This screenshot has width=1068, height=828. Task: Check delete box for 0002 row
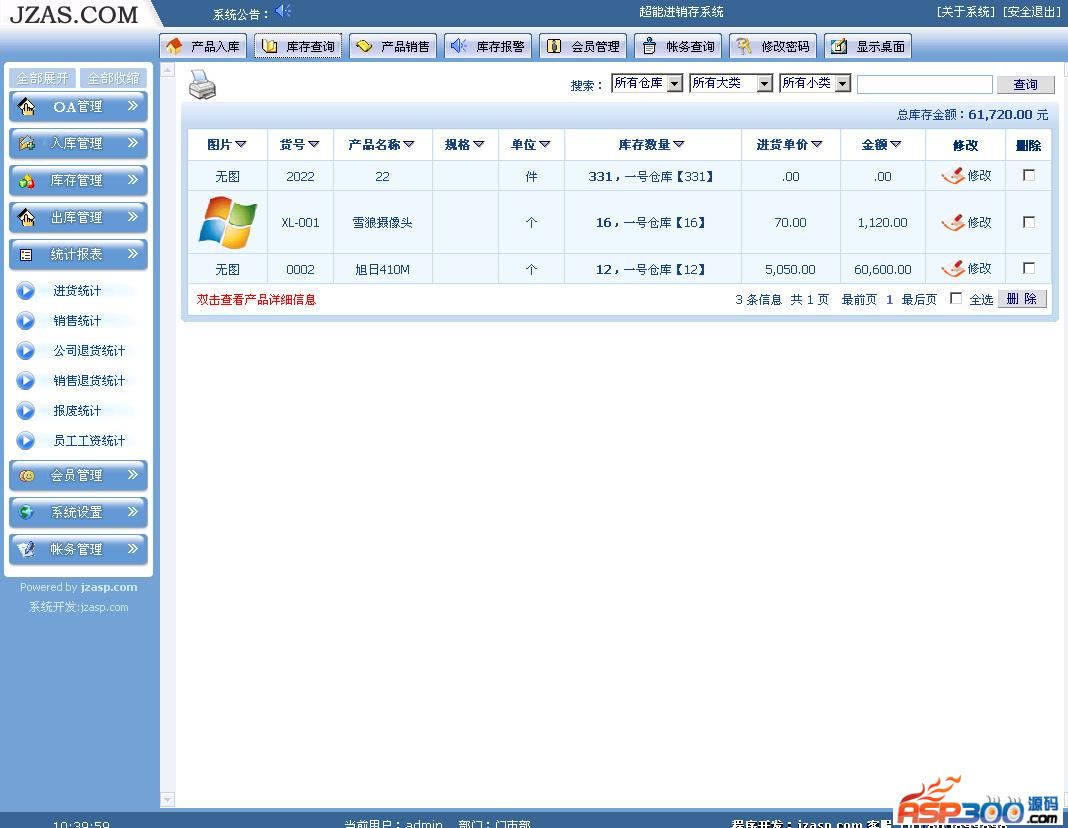(1028, 268)
